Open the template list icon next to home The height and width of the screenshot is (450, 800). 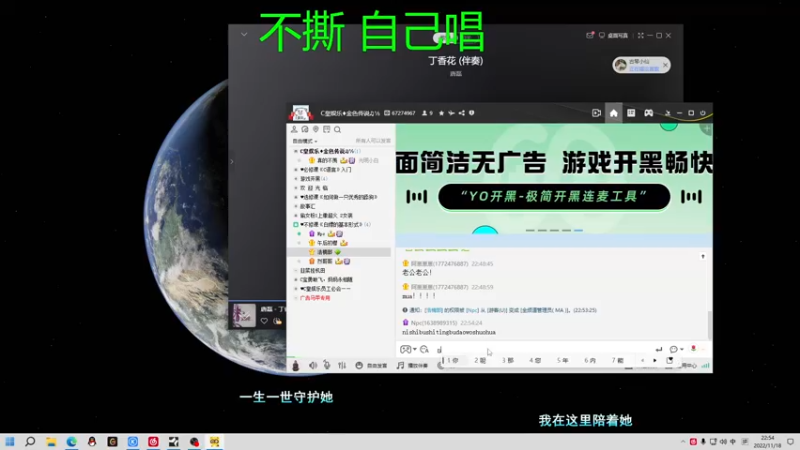click(631, 113)
